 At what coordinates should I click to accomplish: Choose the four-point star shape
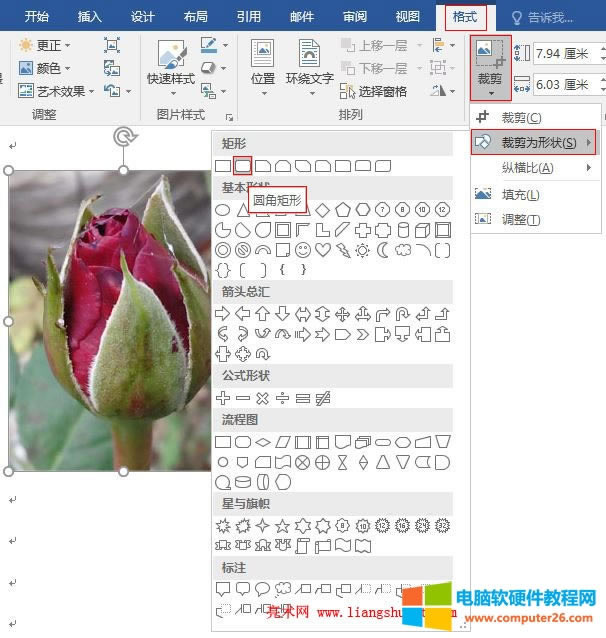click(x=263, y=526)
